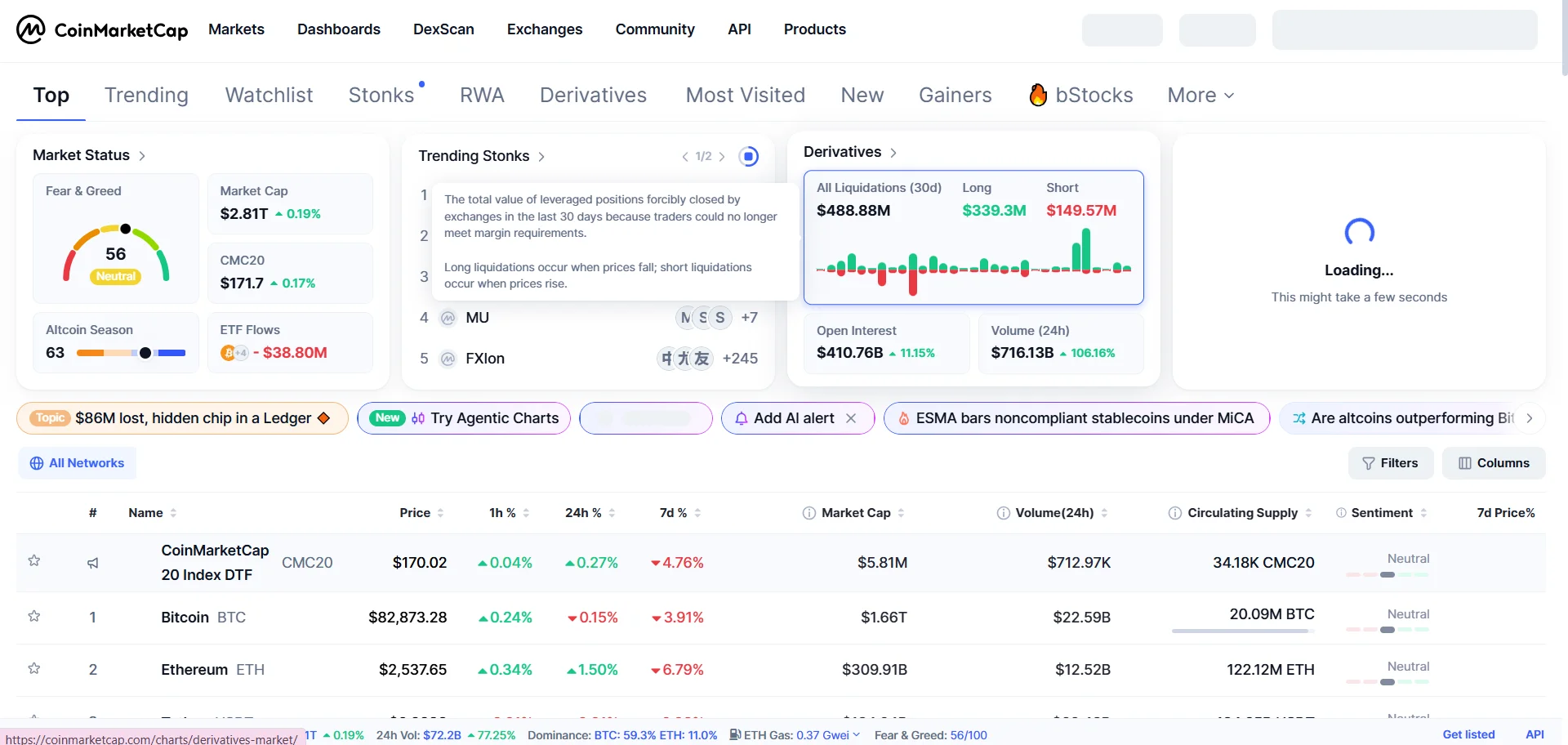This screenshot has height=745, width=1568.
Task: Open the $86M lost Ledger topic
Action: (x=182, y=418)
